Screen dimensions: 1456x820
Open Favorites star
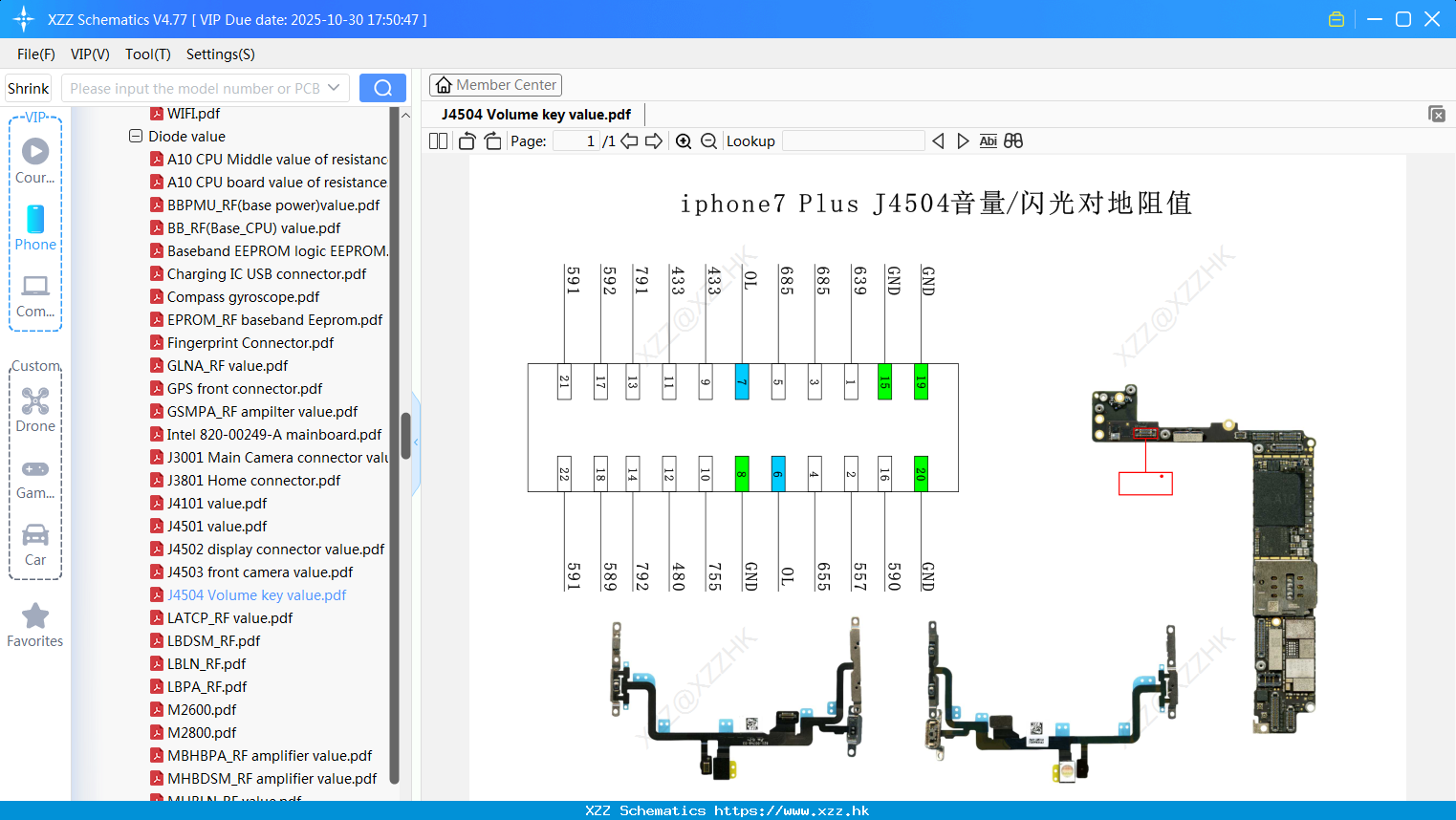click(x=35, y=625)
